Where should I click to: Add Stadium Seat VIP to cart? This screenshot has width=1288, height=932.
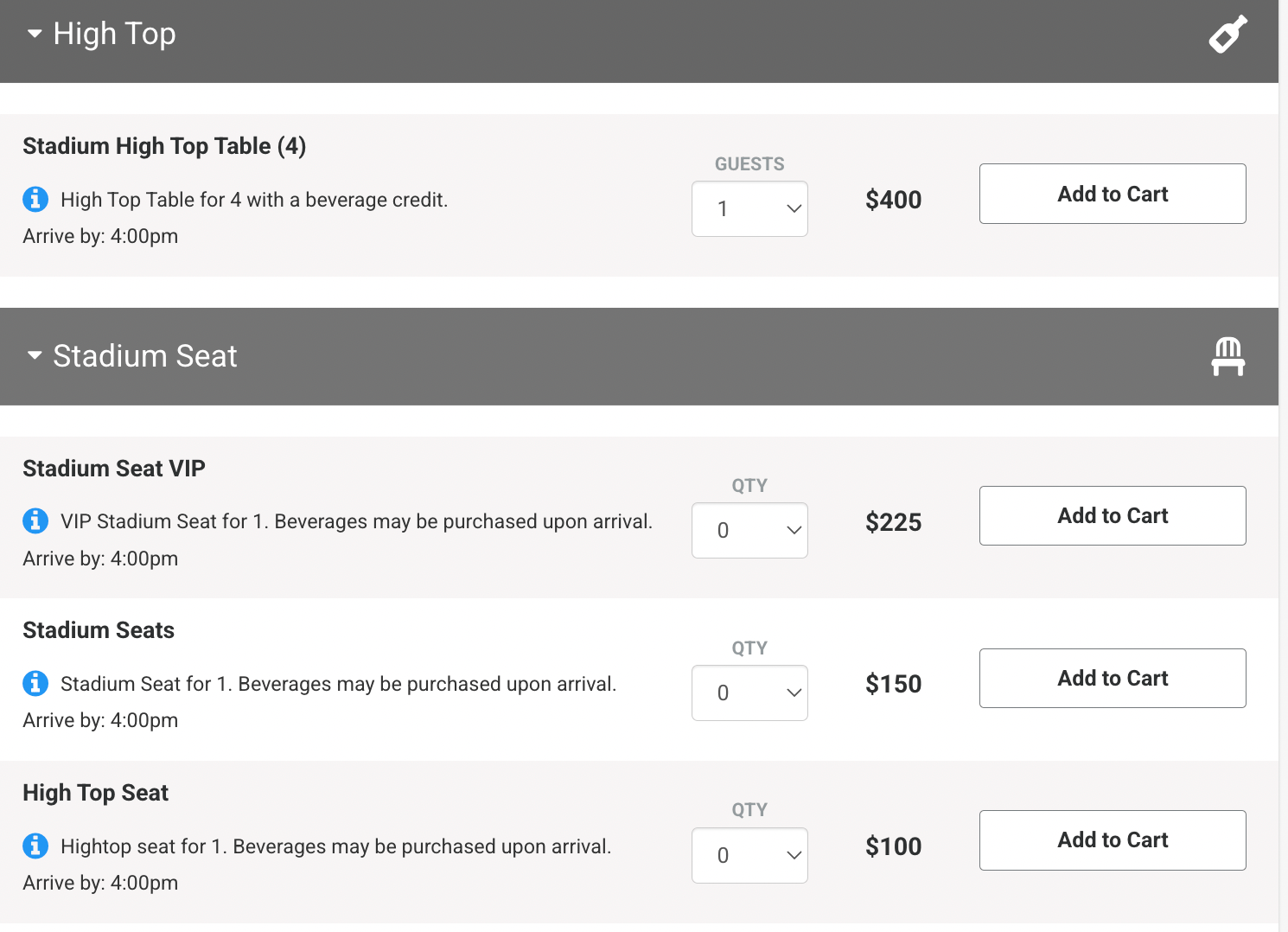[1112, 515]
